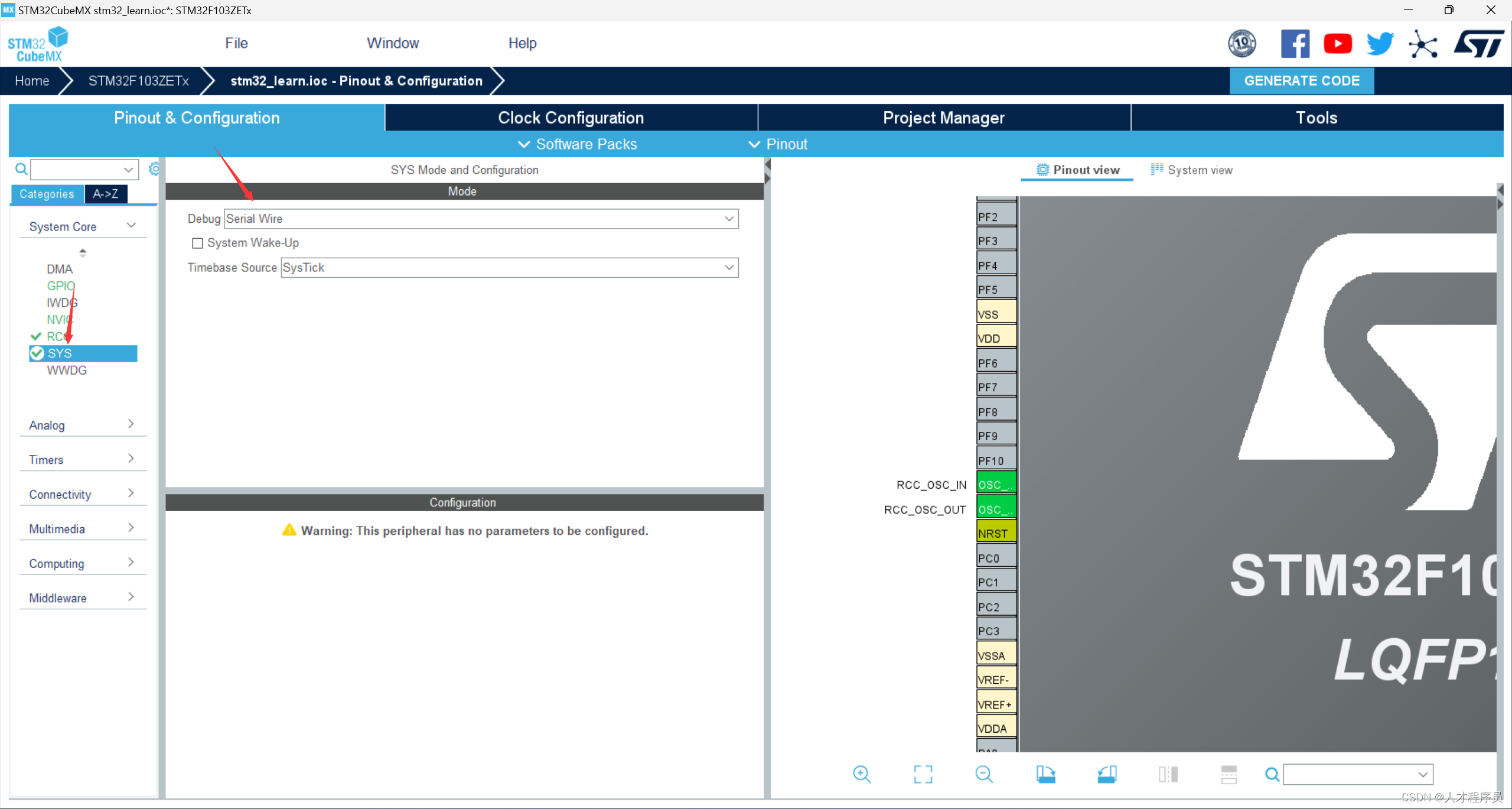Open the Facebook icon link
Viewport: 1512px width, 809px height.
point(1295,44)
